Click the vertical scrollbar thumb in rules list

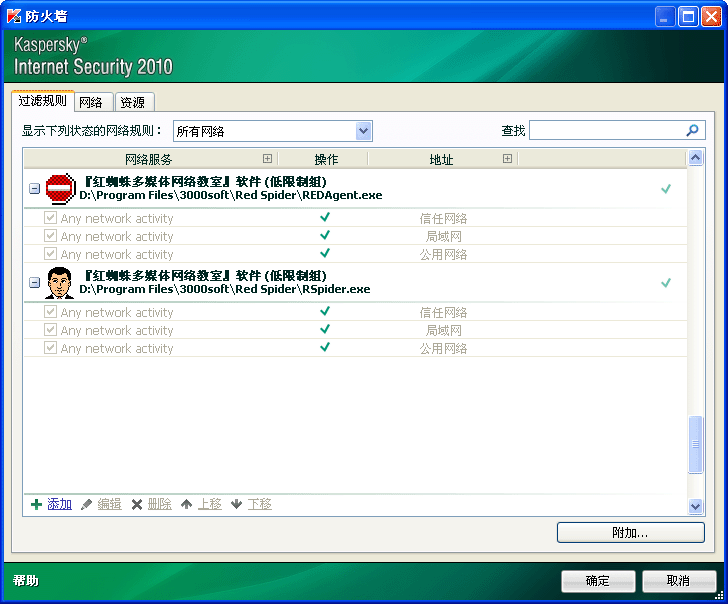696,444
